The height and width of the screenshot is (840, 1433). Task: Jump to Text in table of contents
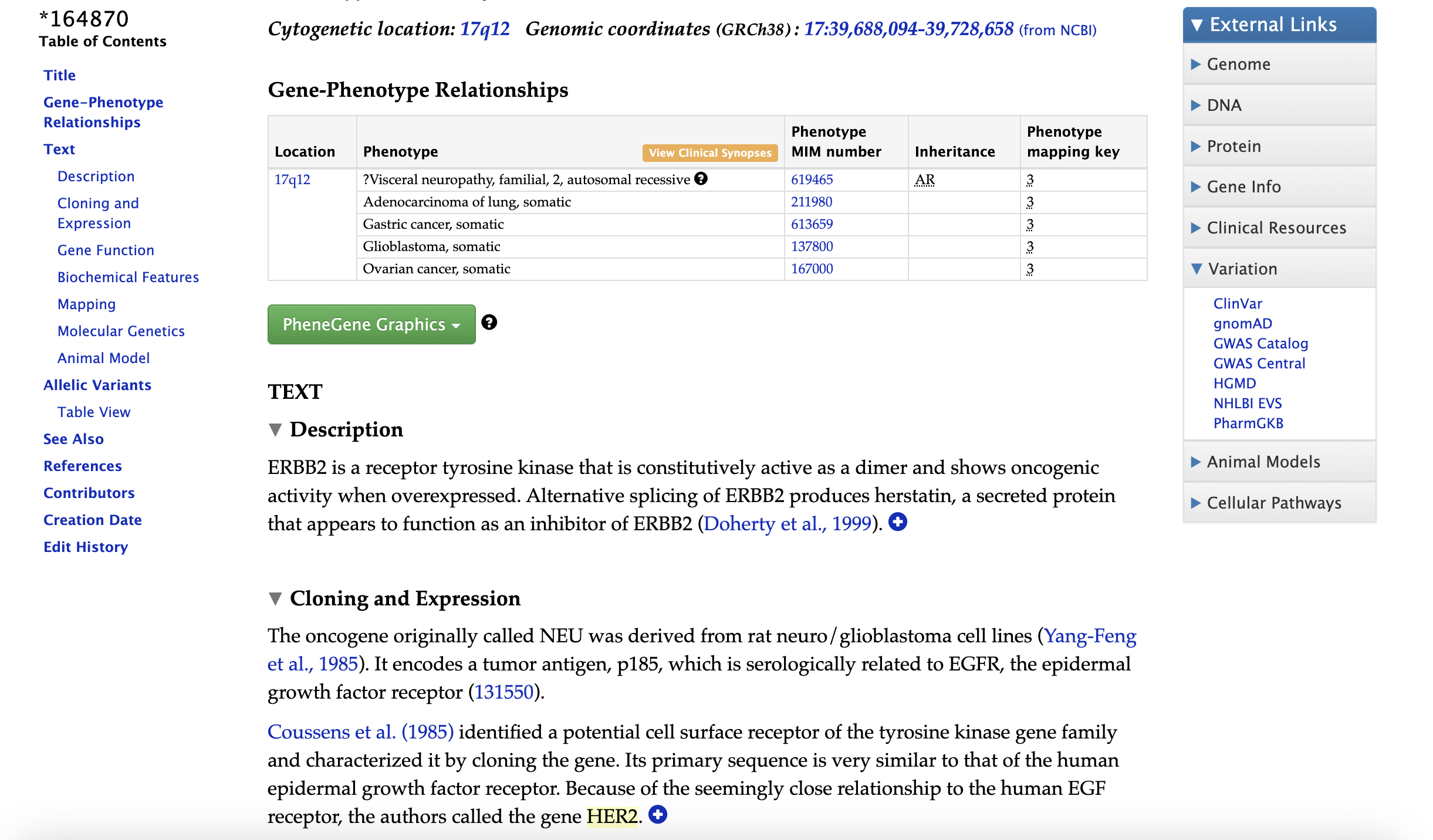click(59, 149)
